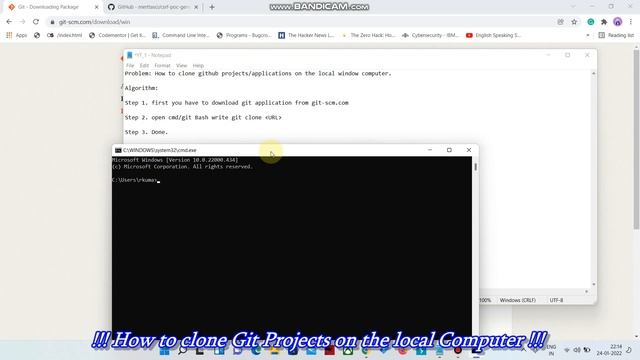
Task: Open the ENG IN language indicator
Action: tap(551, 350)
